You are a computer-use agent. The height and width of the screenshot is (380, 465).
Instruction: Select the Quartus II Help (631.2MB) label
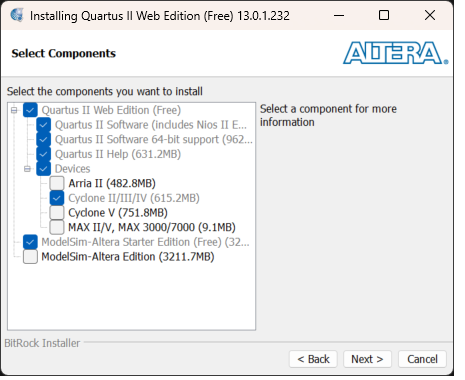(x=118, y=154)
